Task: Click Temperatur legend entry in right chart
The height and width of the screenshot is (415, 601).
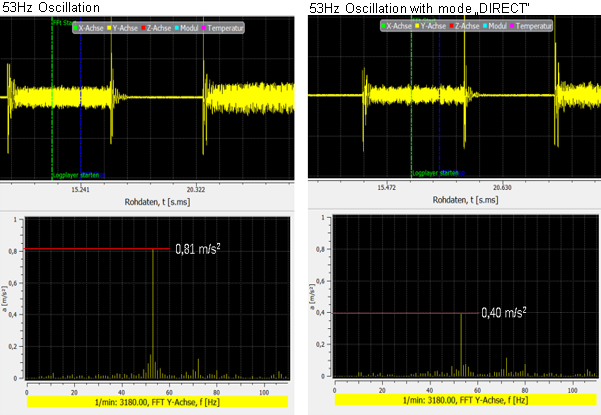Action: point(531,26)
